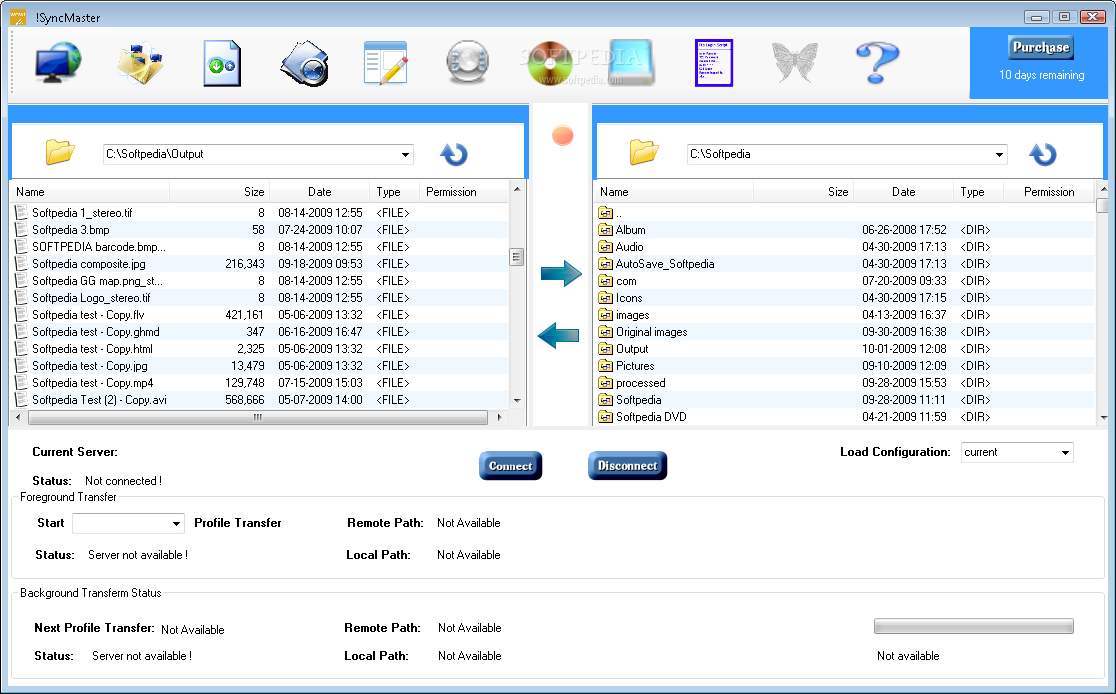Open the network folders toolbar icon
This screenshot has height=694, width=1116.
pyautogui.click(x=140, y=63)
